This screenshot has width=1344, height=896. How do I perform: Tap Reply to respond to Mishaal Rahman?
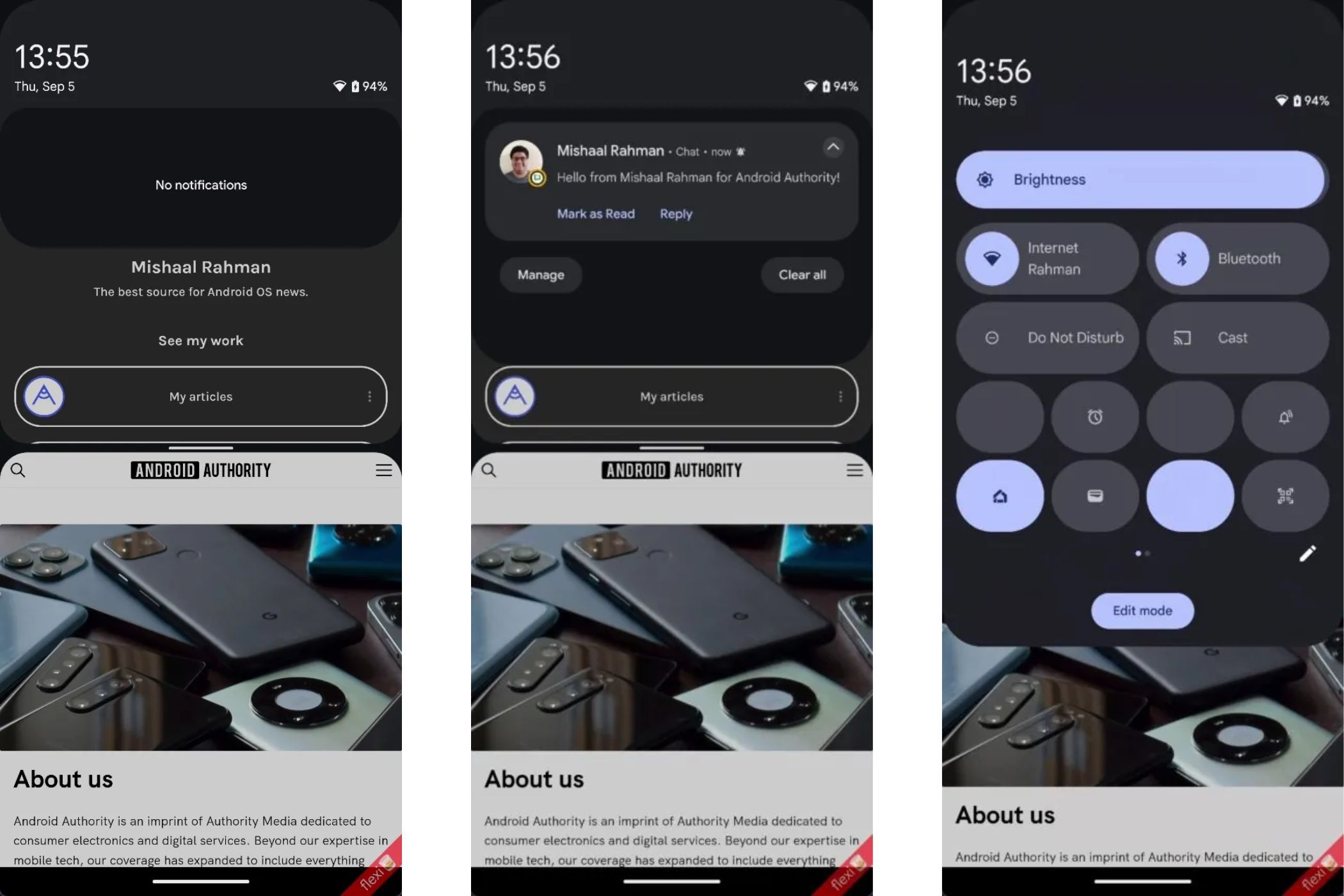coord(677,212)
